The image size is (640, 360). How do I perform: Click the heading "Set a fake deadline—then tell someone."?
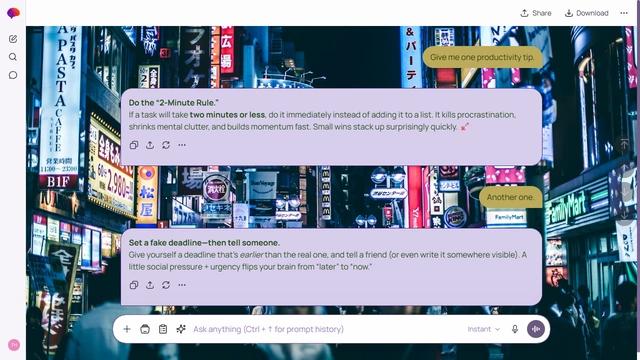click(204, 242)
